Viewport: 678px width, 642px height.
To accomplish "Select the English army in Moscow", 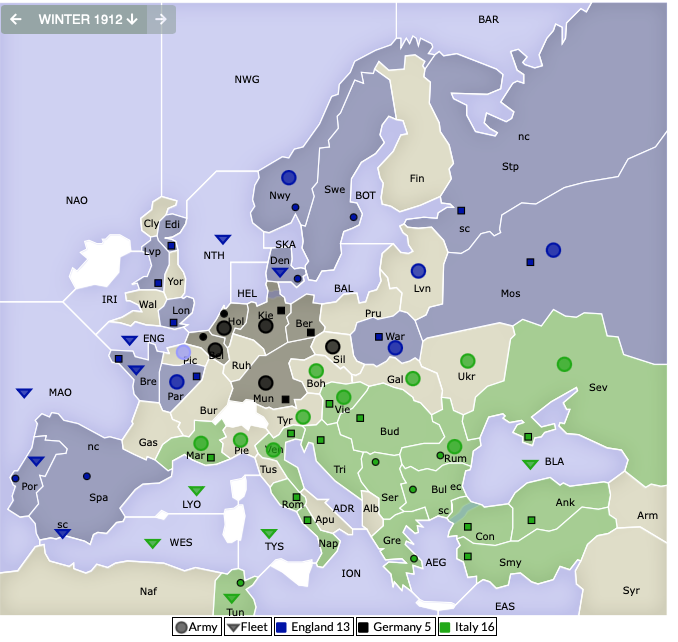I will (x=553, y=250).
